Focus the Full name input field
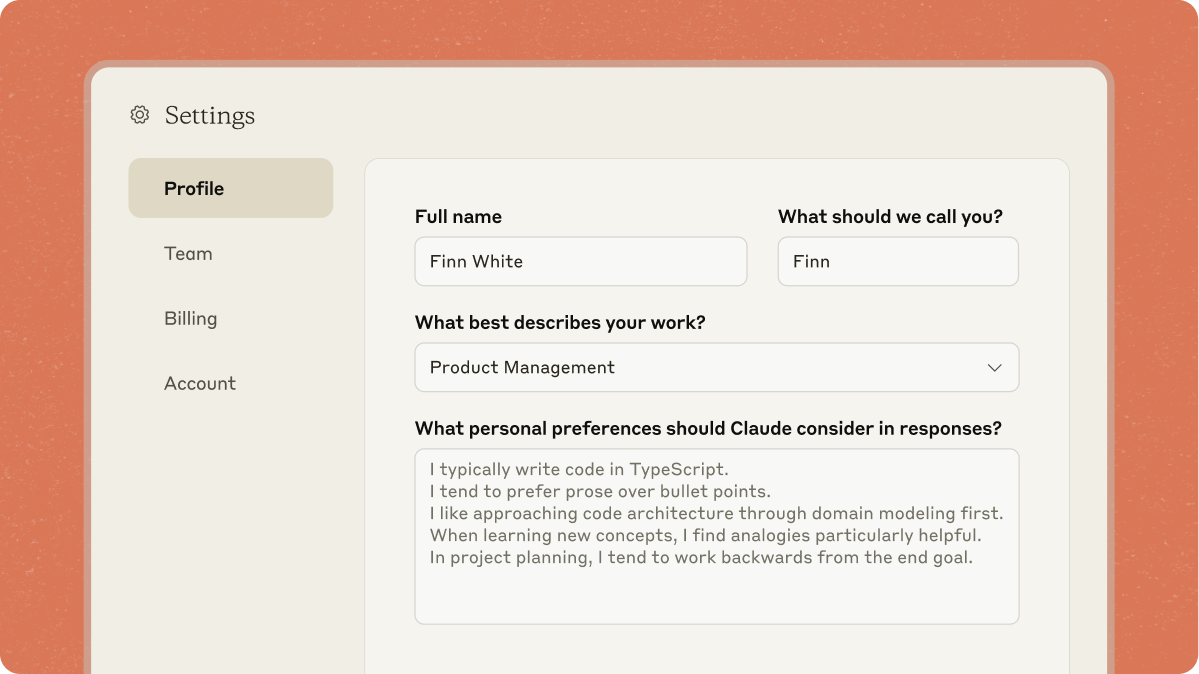Viewport: 1199px width, 674px height. click(x=580, y=262)
